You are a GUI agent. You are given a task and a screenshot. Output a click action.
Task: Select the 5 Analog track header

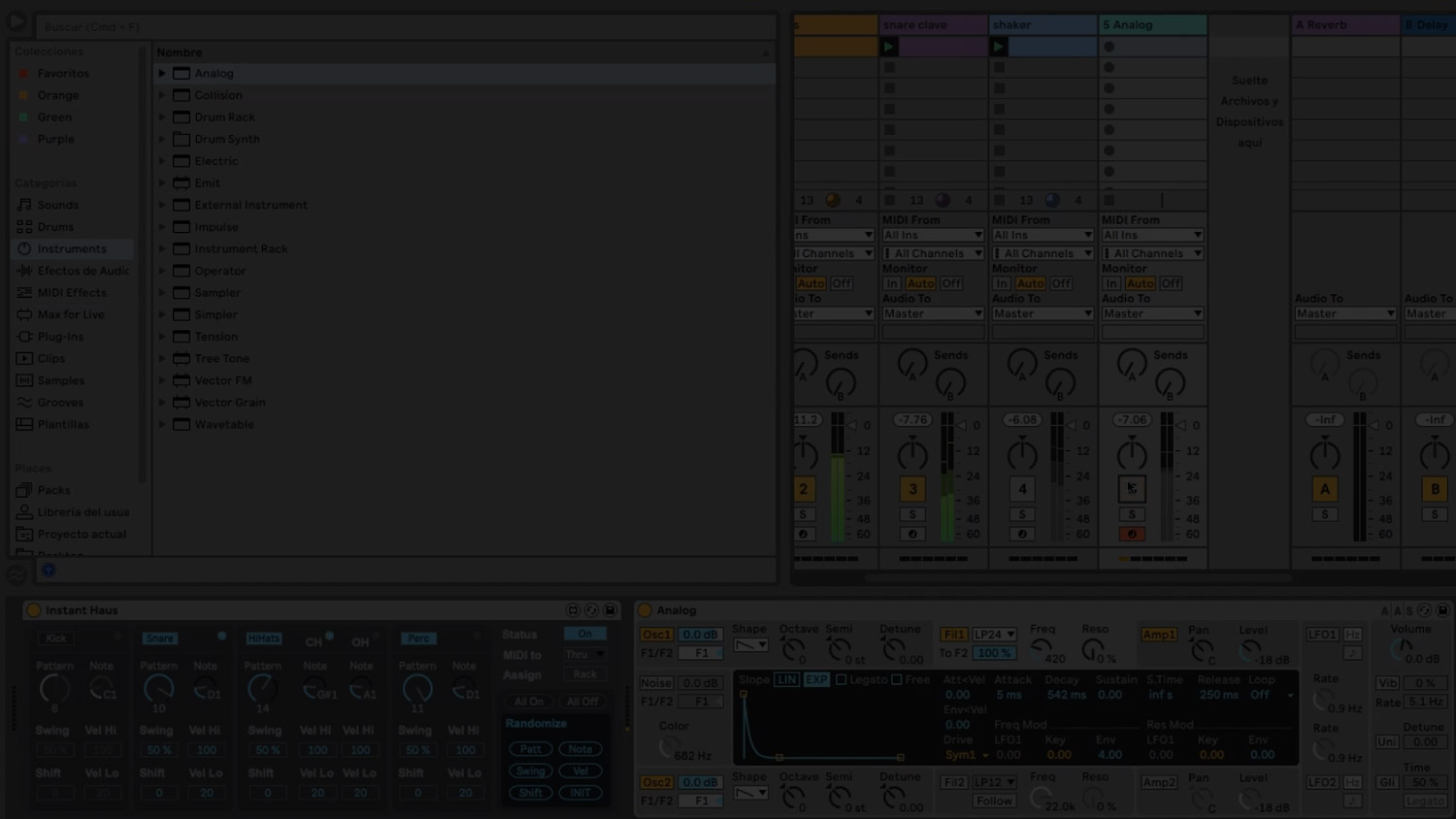point(1152,24)
